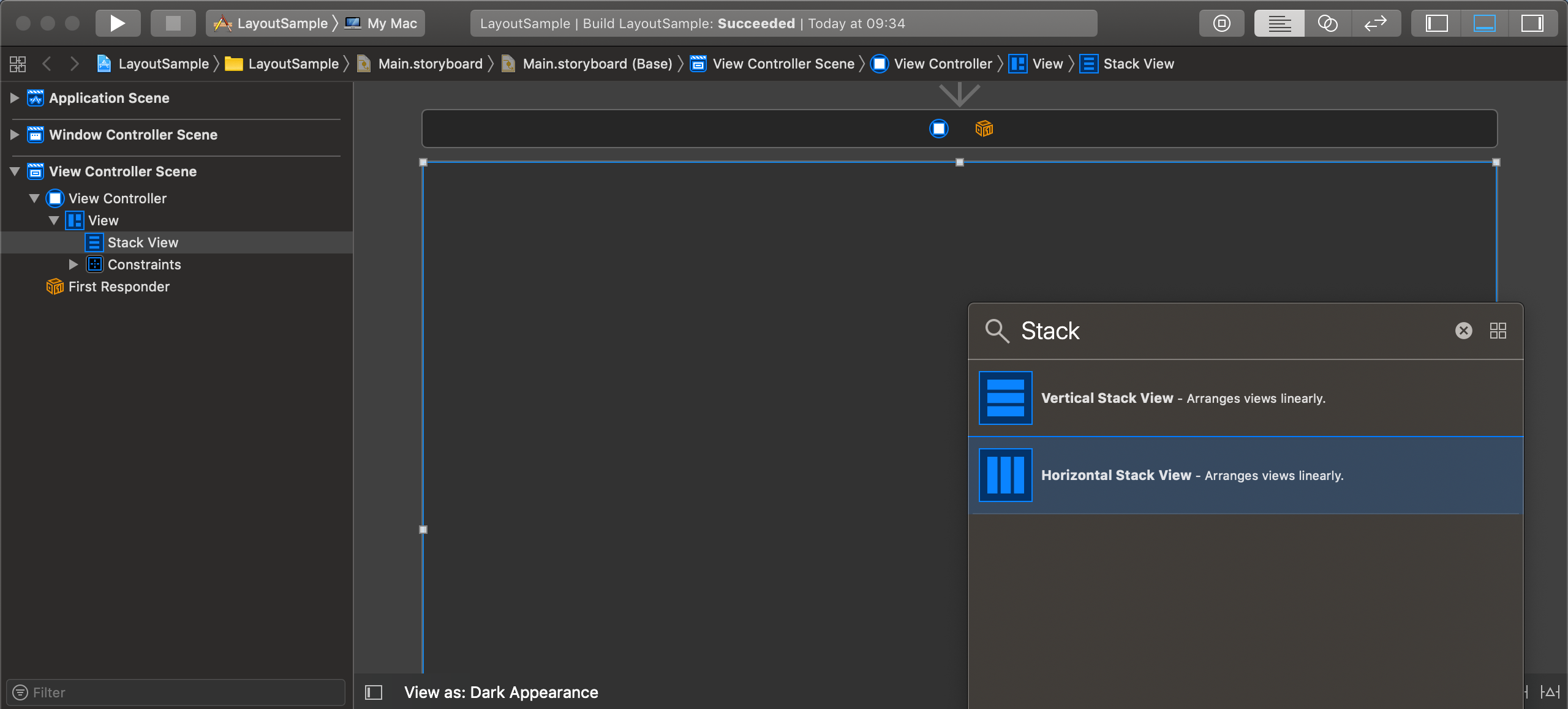
Task: Toggle the Inspectors panel
Action: click(x=1532, y=23)
